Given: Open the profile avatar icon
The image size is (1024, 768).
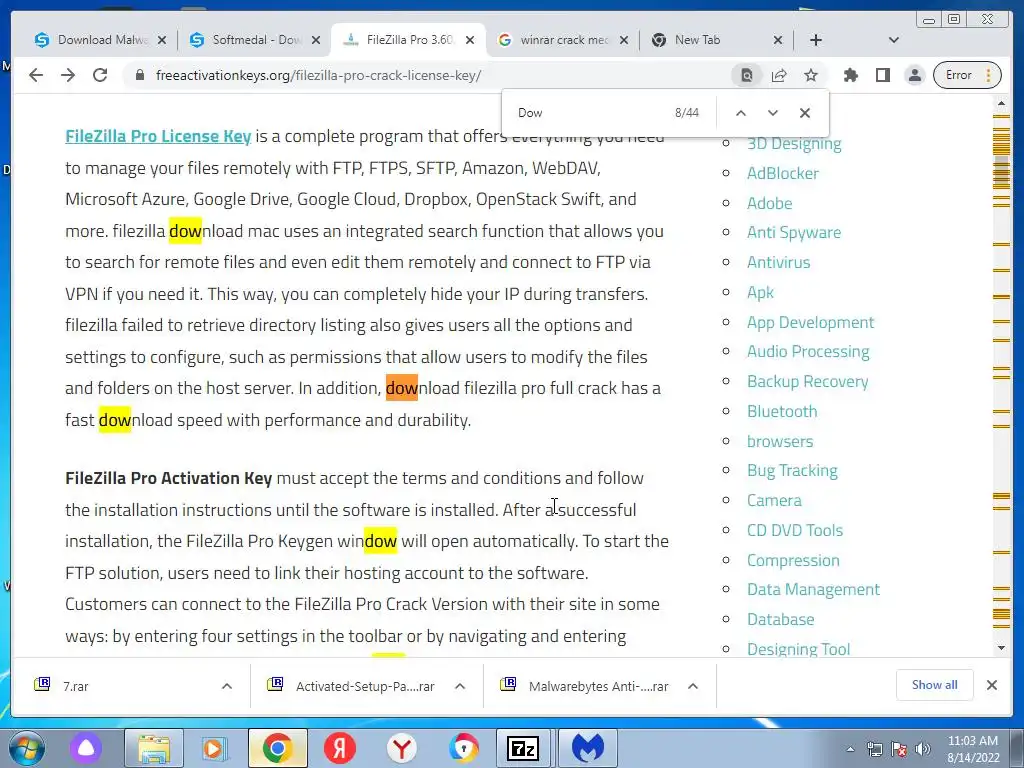Looking at the screenshot, I should point(915,75).
